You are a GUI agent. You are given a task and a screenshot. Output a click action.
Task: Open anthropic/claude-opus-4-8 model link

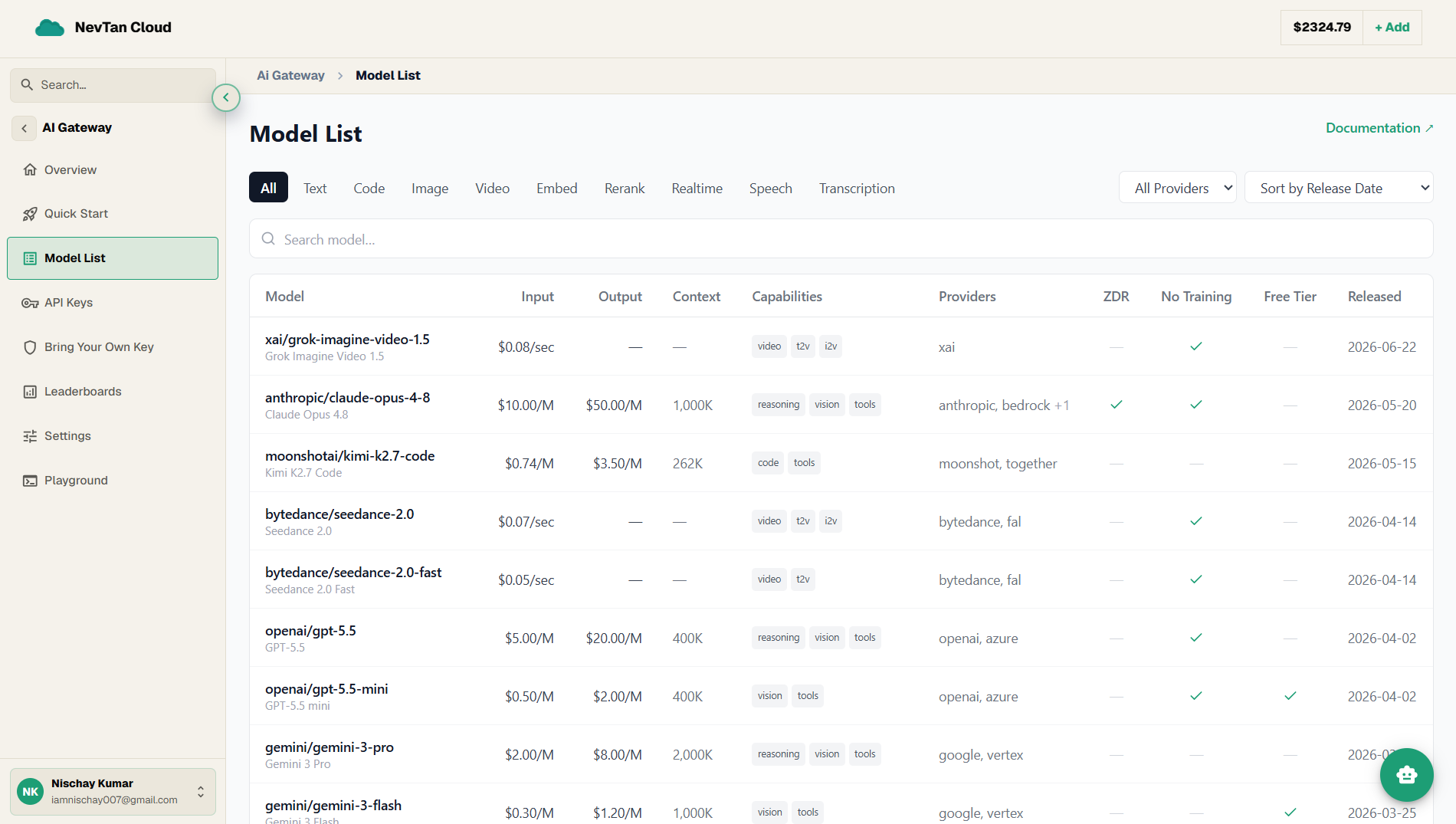(x=347, y=397)
